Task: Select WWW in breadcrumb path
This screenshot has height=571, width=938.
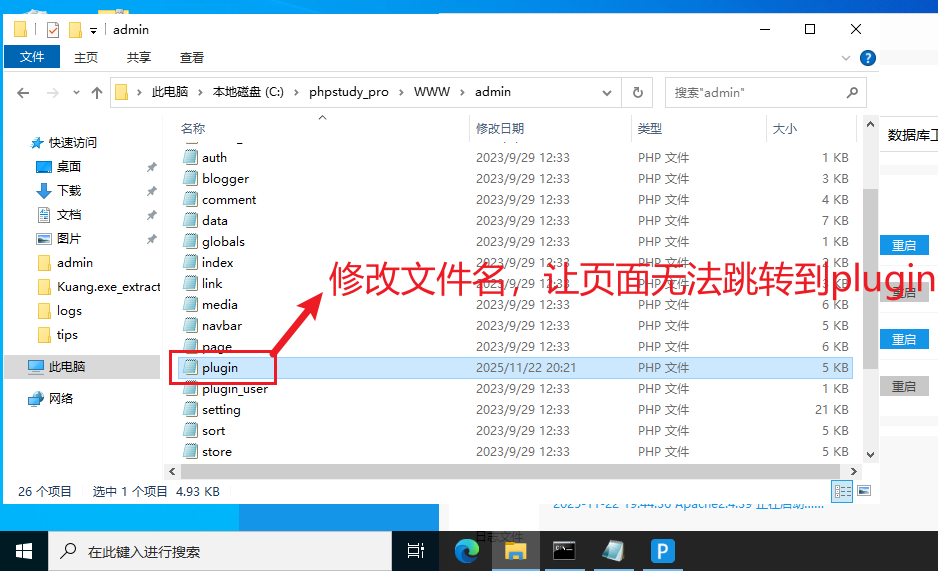Action: [432, 92]
